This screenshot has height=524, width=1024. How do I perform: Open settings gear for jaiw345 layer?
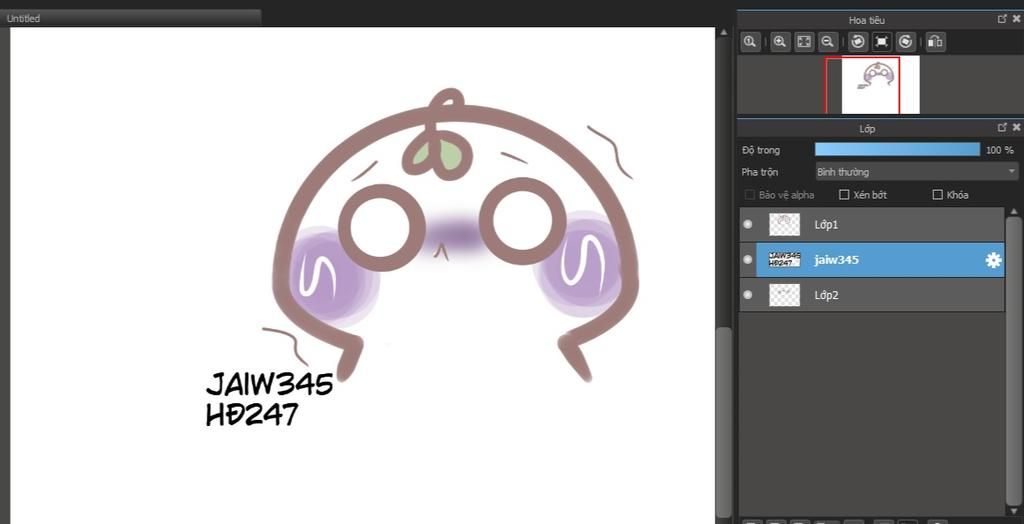[x=993, y=260]
